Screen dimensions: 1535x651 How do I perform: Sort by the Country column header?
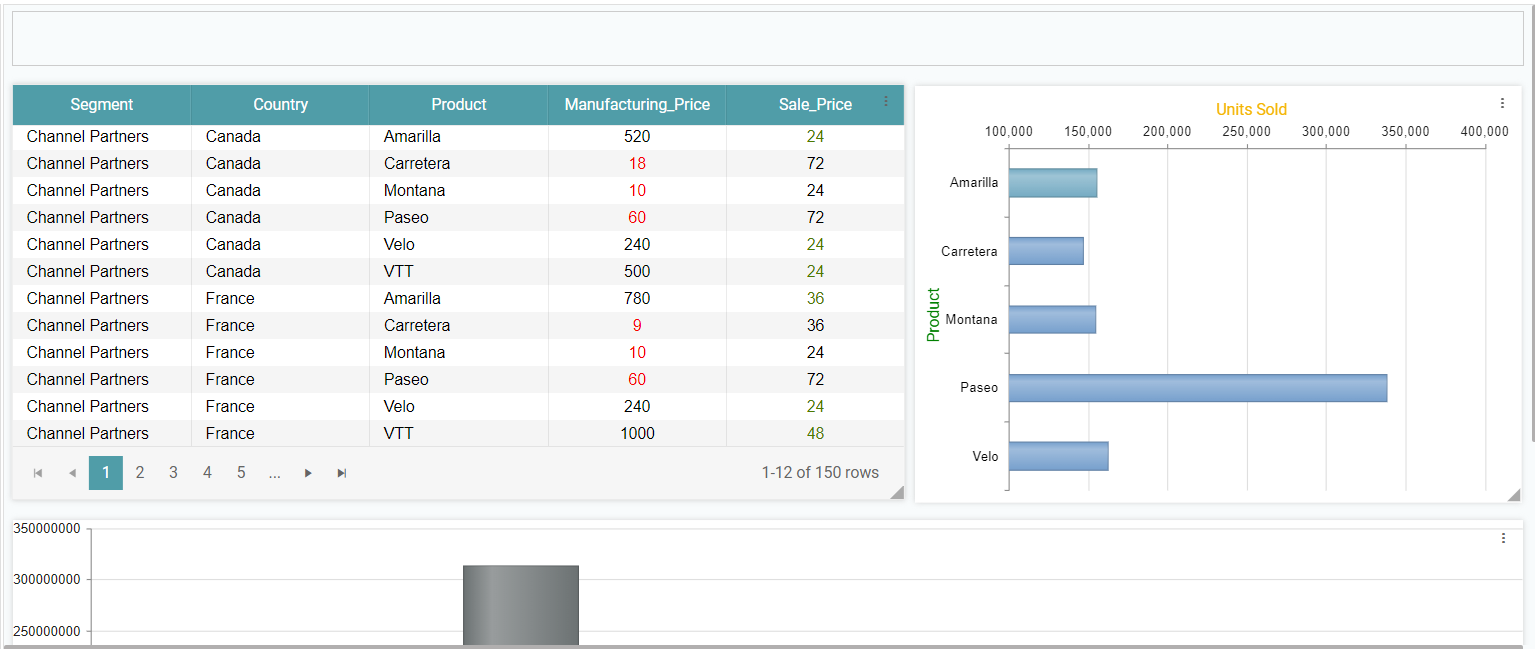280,105
